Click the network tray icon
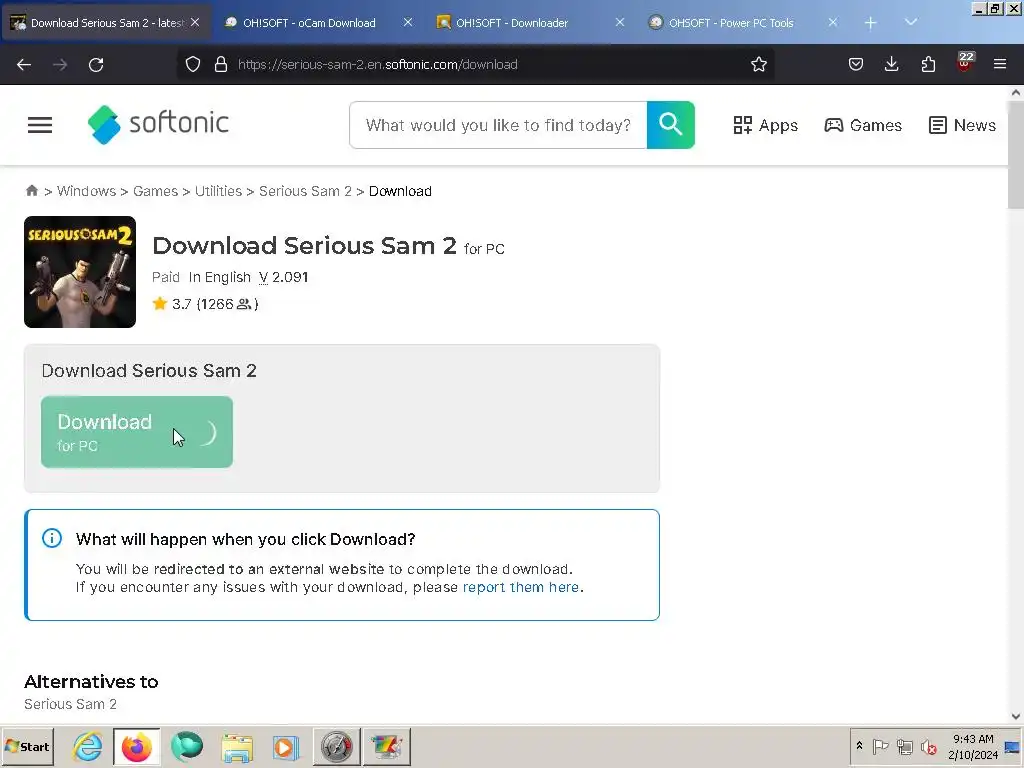1024x768 pixels. 904,746
